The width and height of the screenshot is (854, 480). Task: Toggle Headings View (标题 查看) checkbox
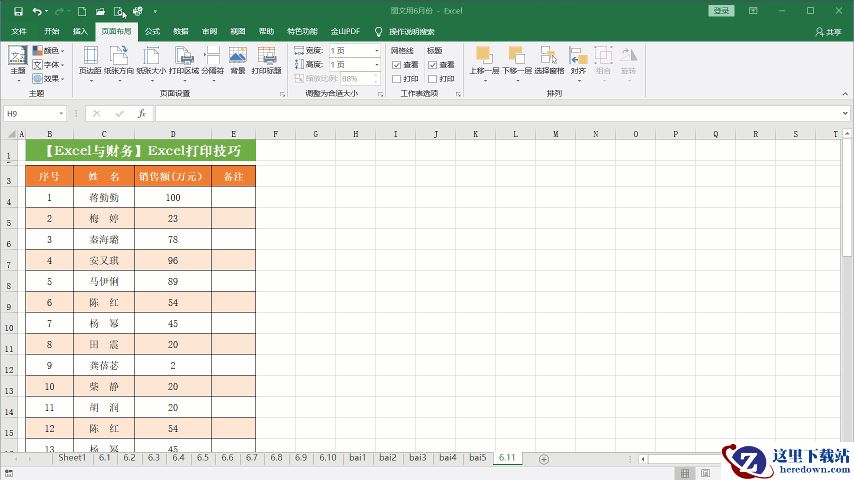pyautogui.click(x=432, y=65)
